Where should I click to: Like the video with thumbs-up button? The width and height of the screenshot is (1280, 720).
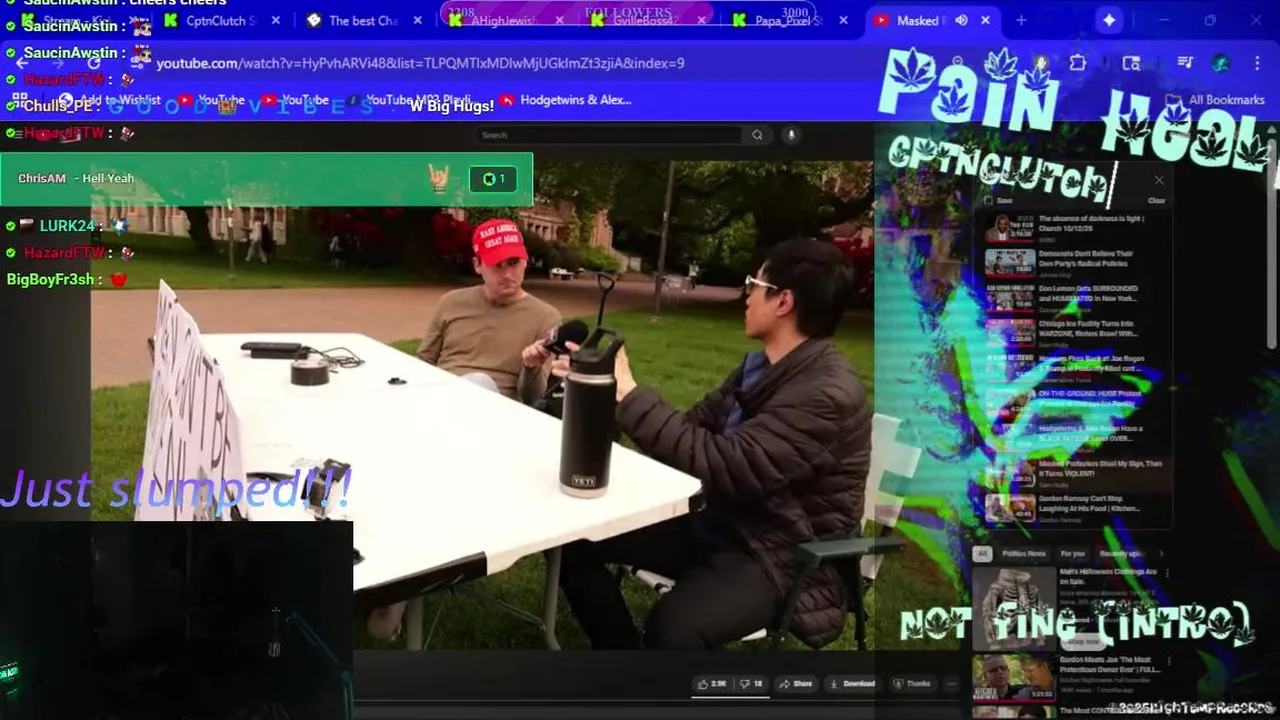(712, 684)
